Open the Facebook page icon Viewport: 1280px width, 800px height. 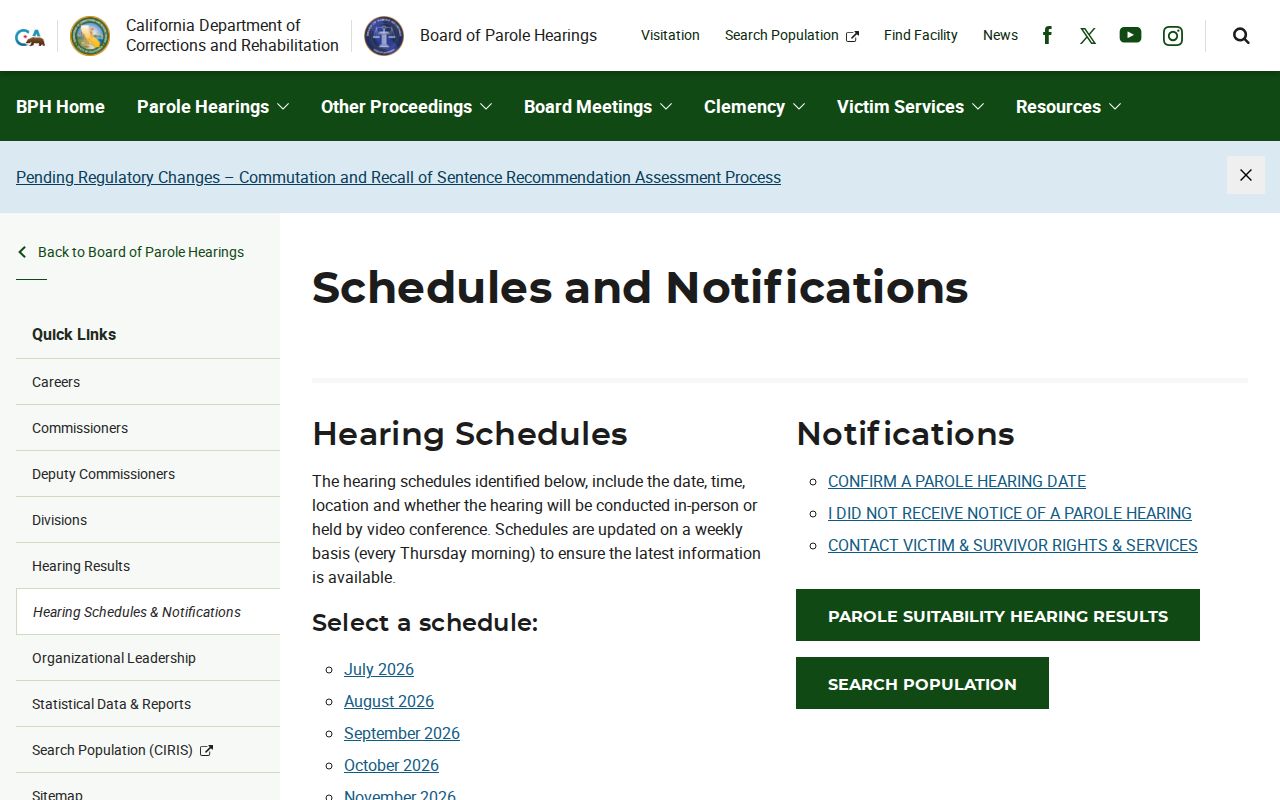click(x=1047, y=35)
